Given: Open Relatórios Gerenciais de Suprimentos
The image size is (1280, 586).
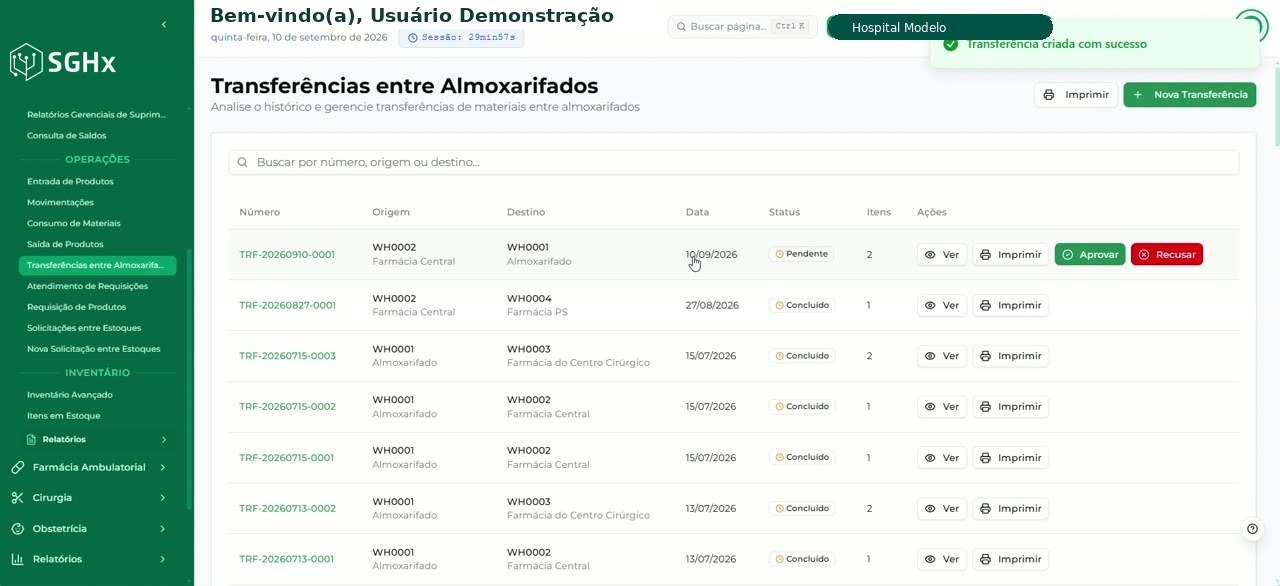Looking at the screenshot, I should coord(97,115).
